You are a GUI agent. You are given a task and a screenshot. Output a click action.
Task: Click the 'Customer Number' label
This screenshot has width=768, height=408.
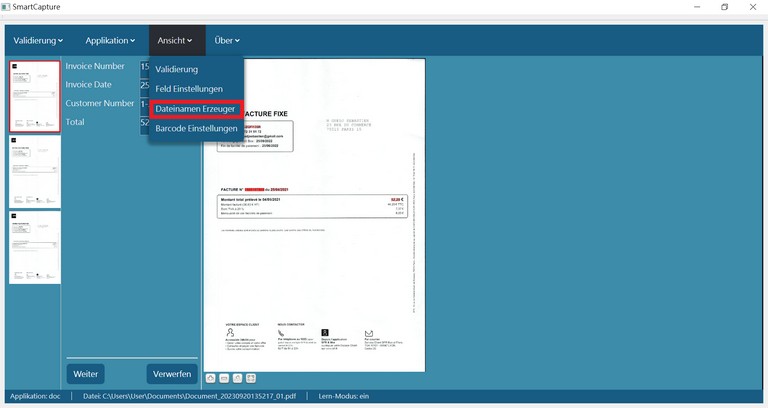tap(100, 103)
